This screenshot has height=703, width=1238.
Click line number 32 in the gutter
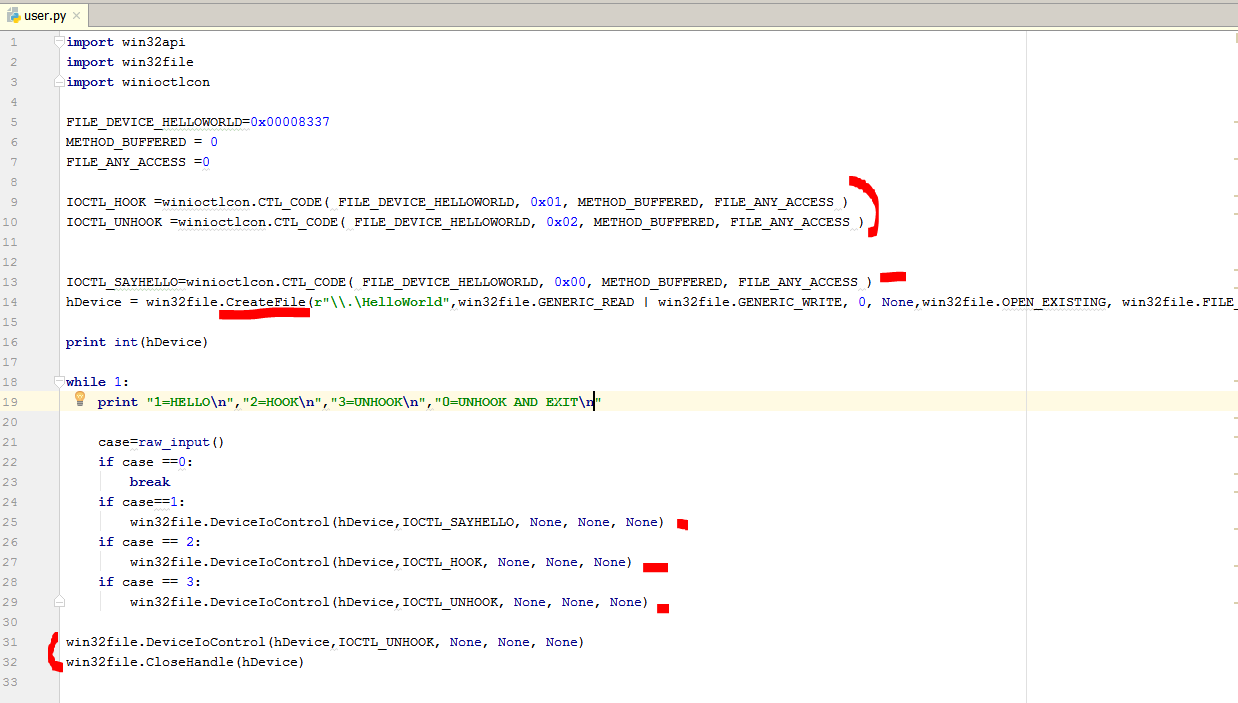[12, 662]
